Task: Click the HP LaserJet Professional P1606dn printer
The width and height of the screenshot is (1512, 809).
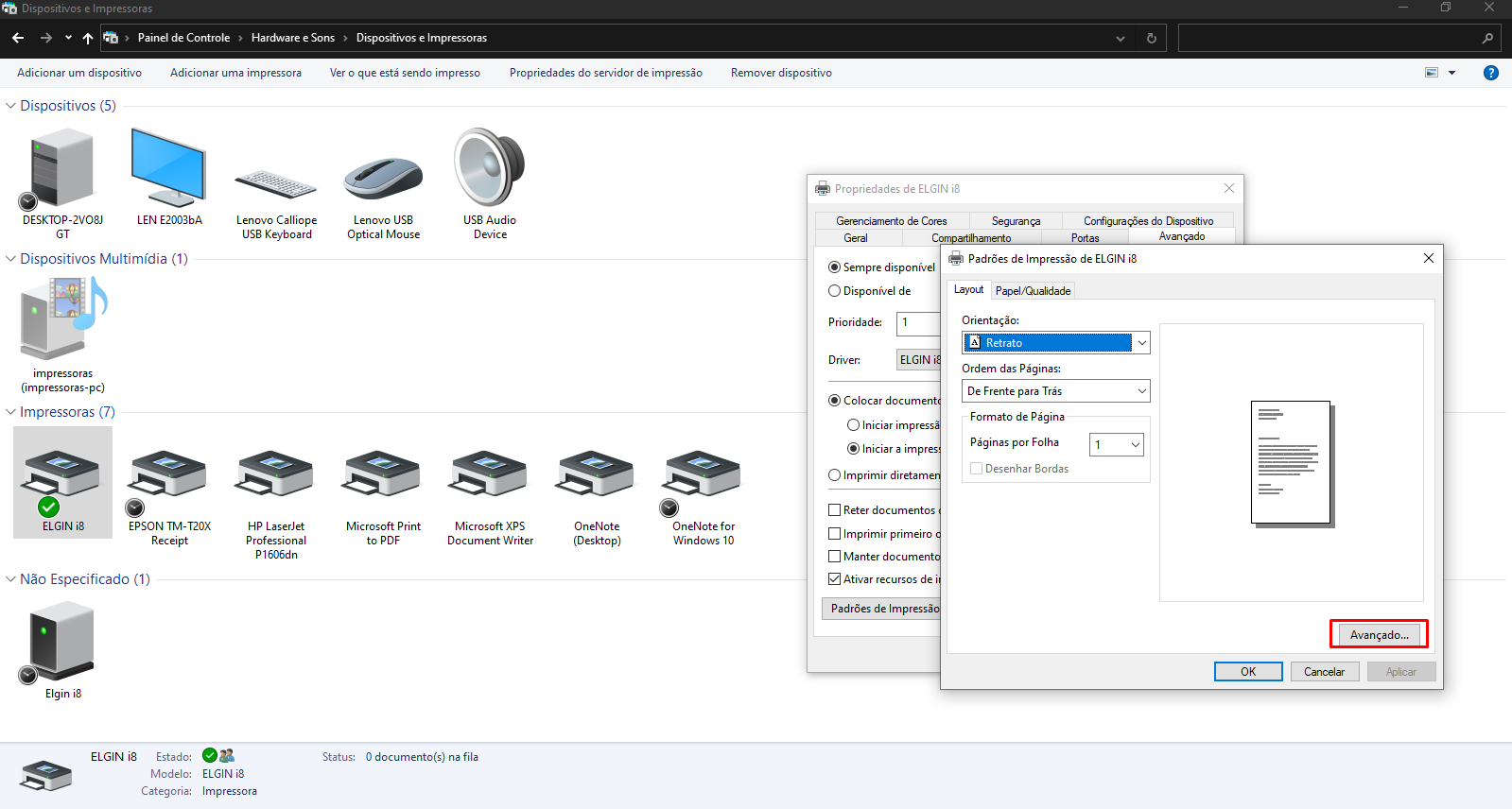Action: pyautogui.click(x=276, y=474)
